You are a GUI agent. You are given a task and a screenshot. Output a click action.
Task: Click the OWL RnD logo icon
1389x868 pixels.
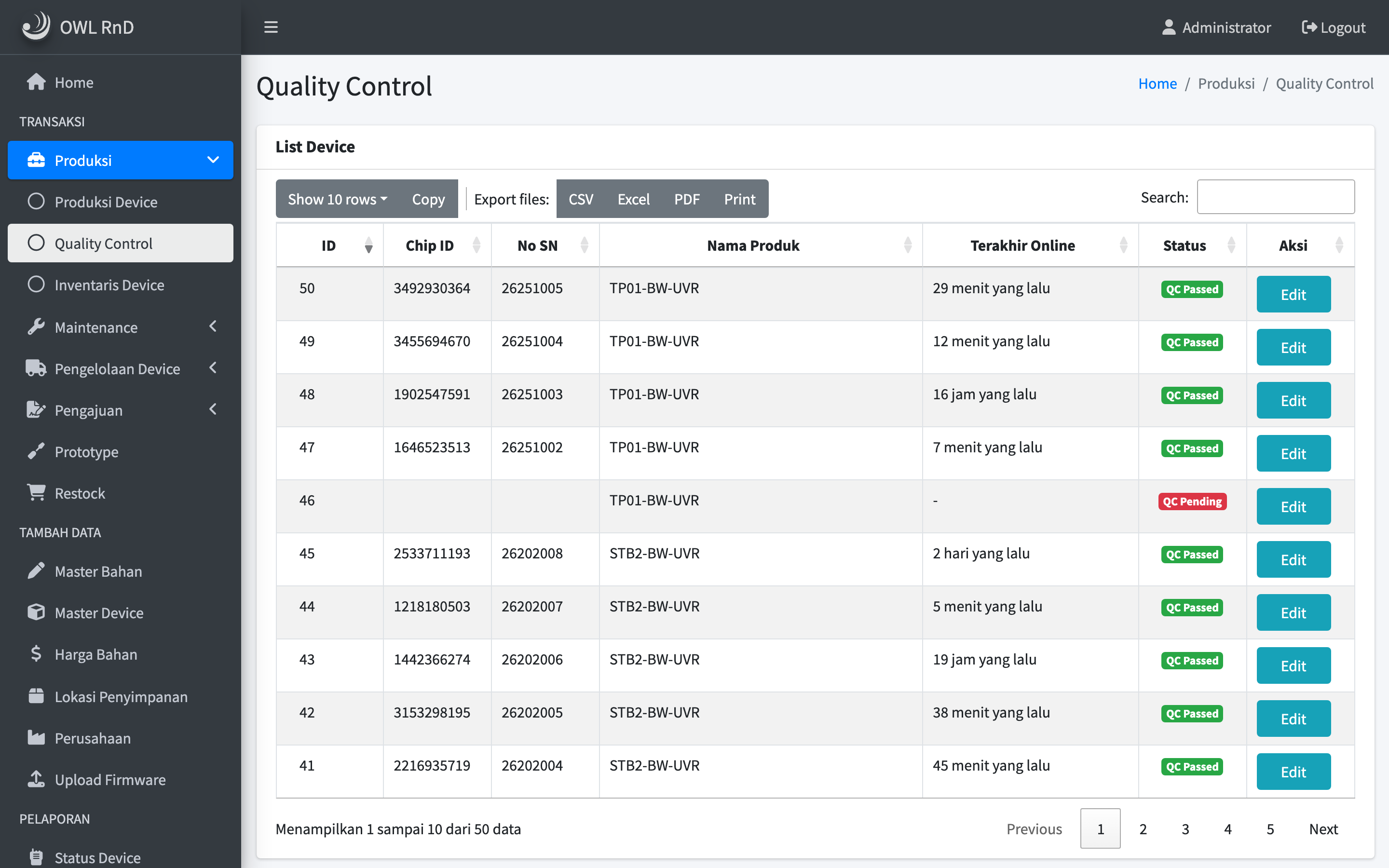[36, 27]
